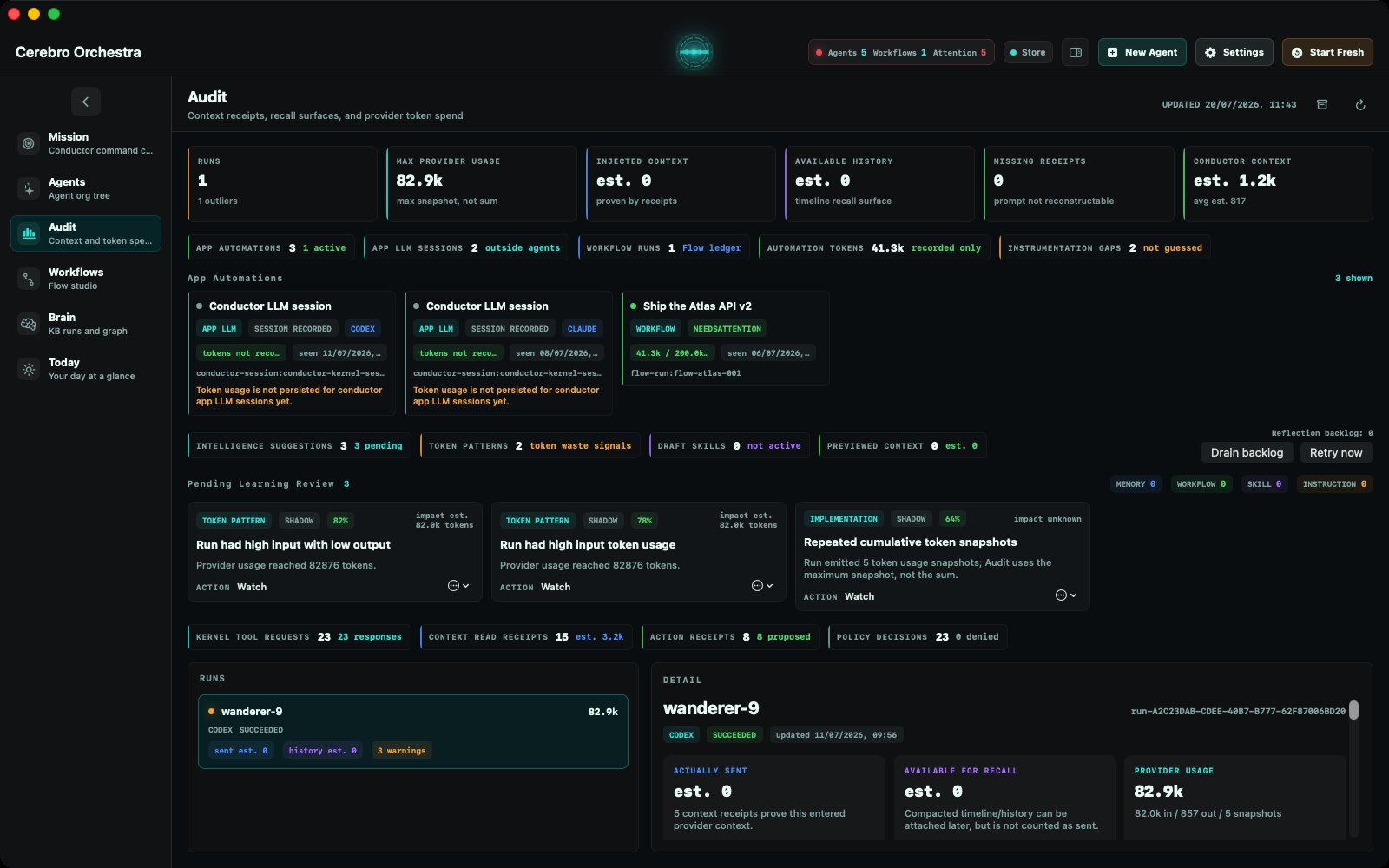Screen dimensions: 1389x868
Task: Click the gear icon in Settings
Action: 1210,52
